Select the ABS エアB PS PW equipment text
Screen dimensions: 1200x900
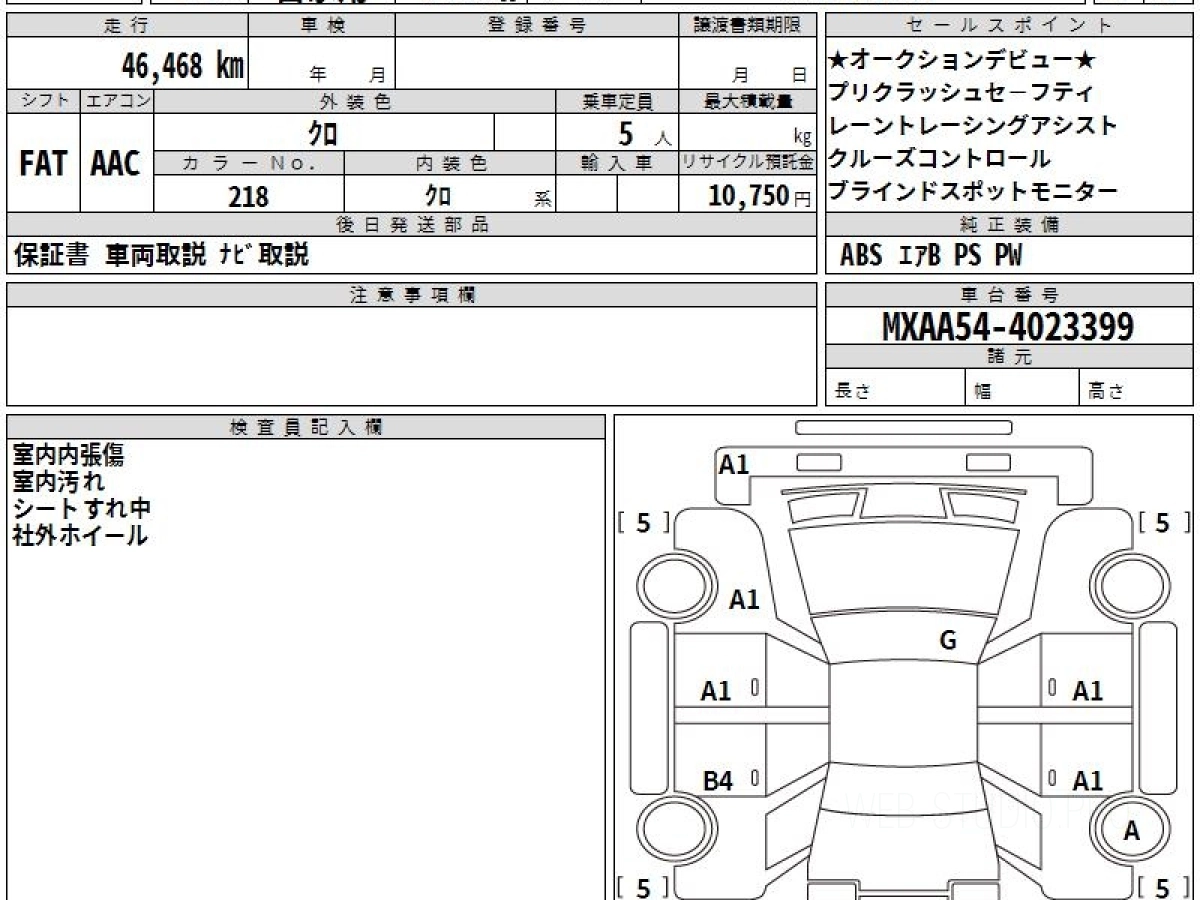click(931, 256)
